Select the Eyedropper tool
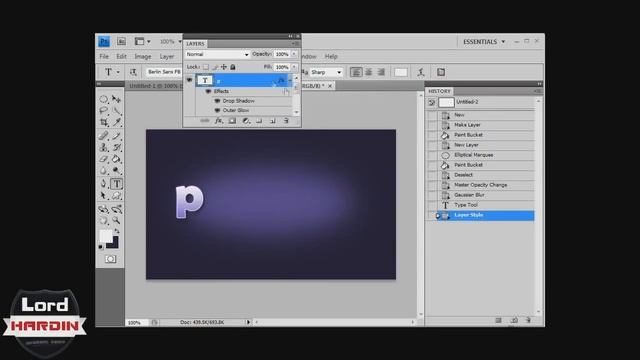Image resolution: width=640 pixels, height=360 pixels. [117, 122]
